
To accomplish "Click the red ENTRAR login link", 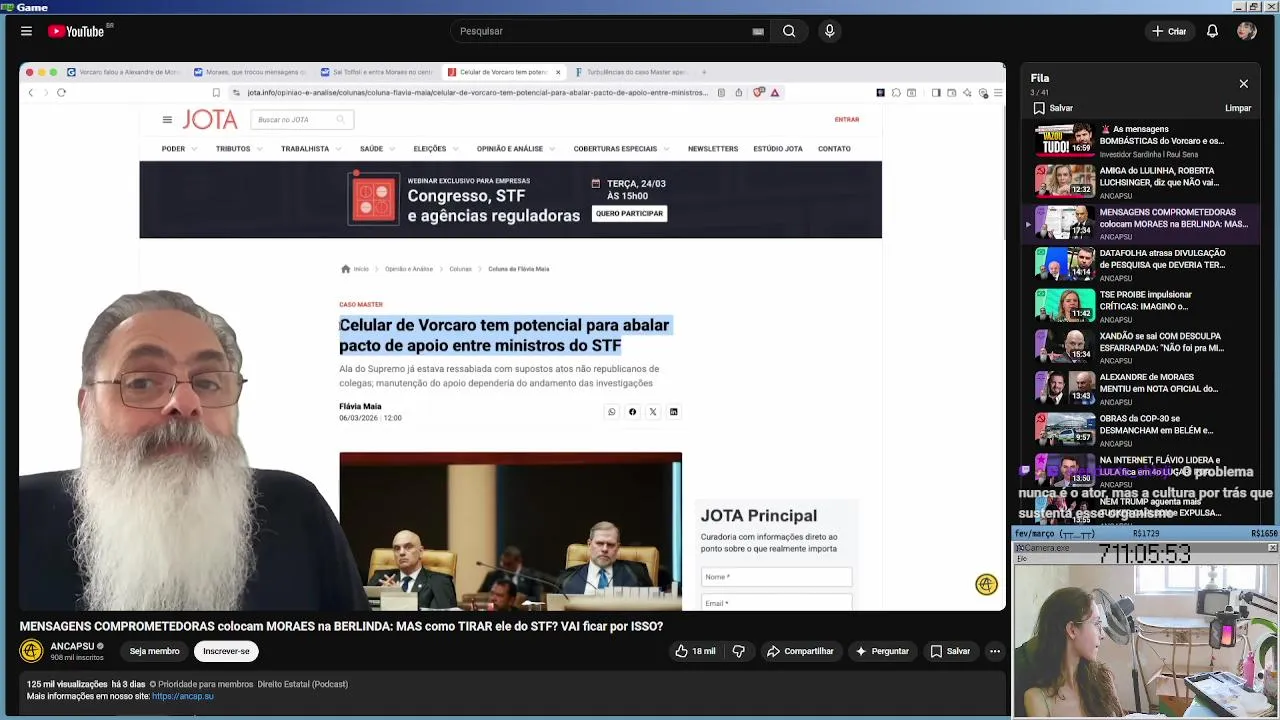I will pos(847,120).
